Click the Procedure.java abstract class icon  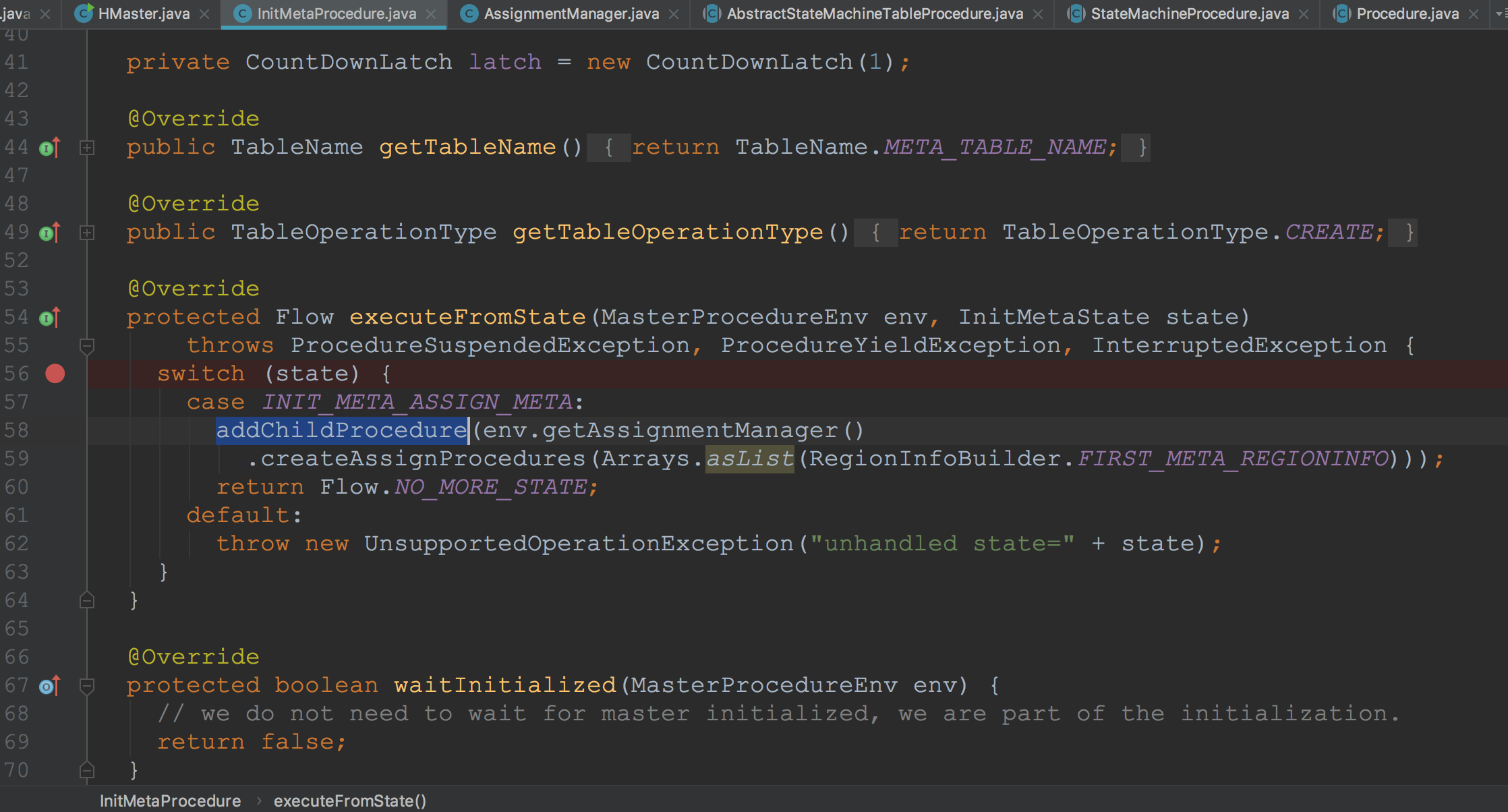[1341, 13]
